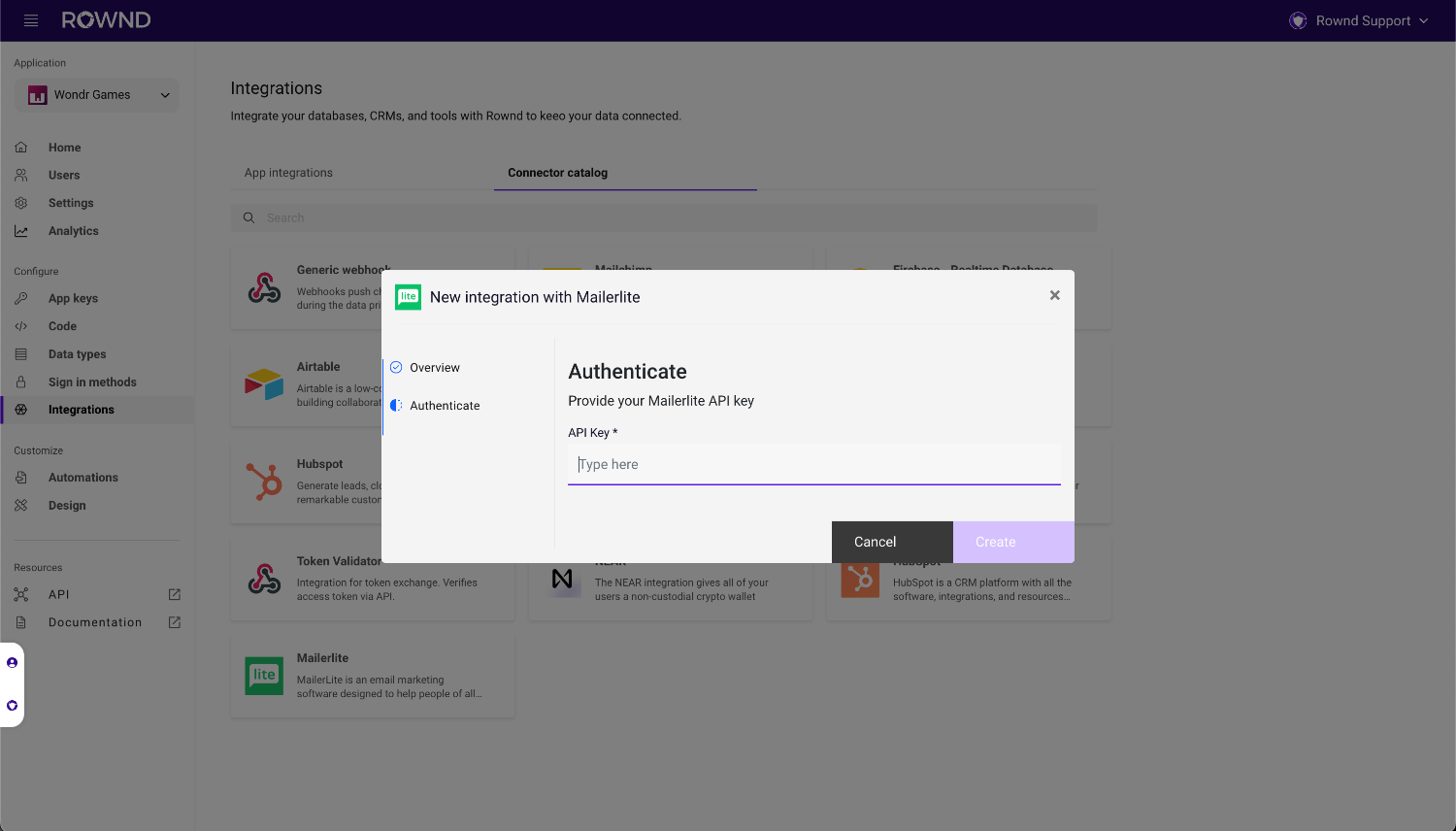Close the New integration dialog
Screen dimensions: 1456x831
1054,295
